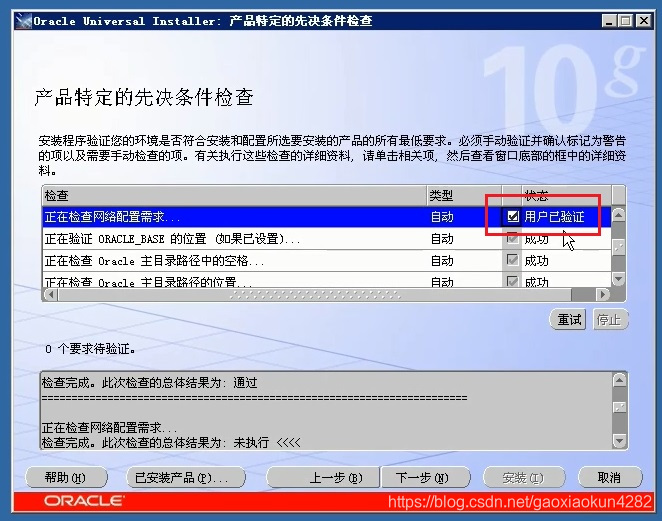Click 重试 retry button
Viewport: 662px width, 521px height.
(568, 320)
